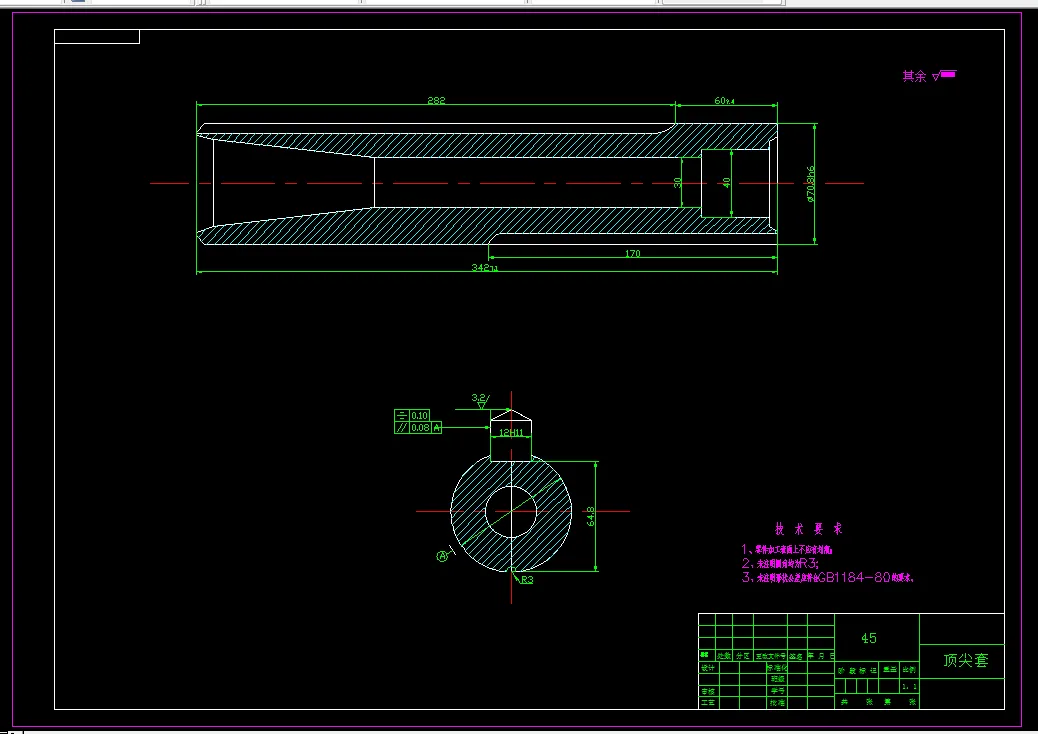Click the 审核 cell in title block
1038x734 pixels.
(x=708, y=692)
